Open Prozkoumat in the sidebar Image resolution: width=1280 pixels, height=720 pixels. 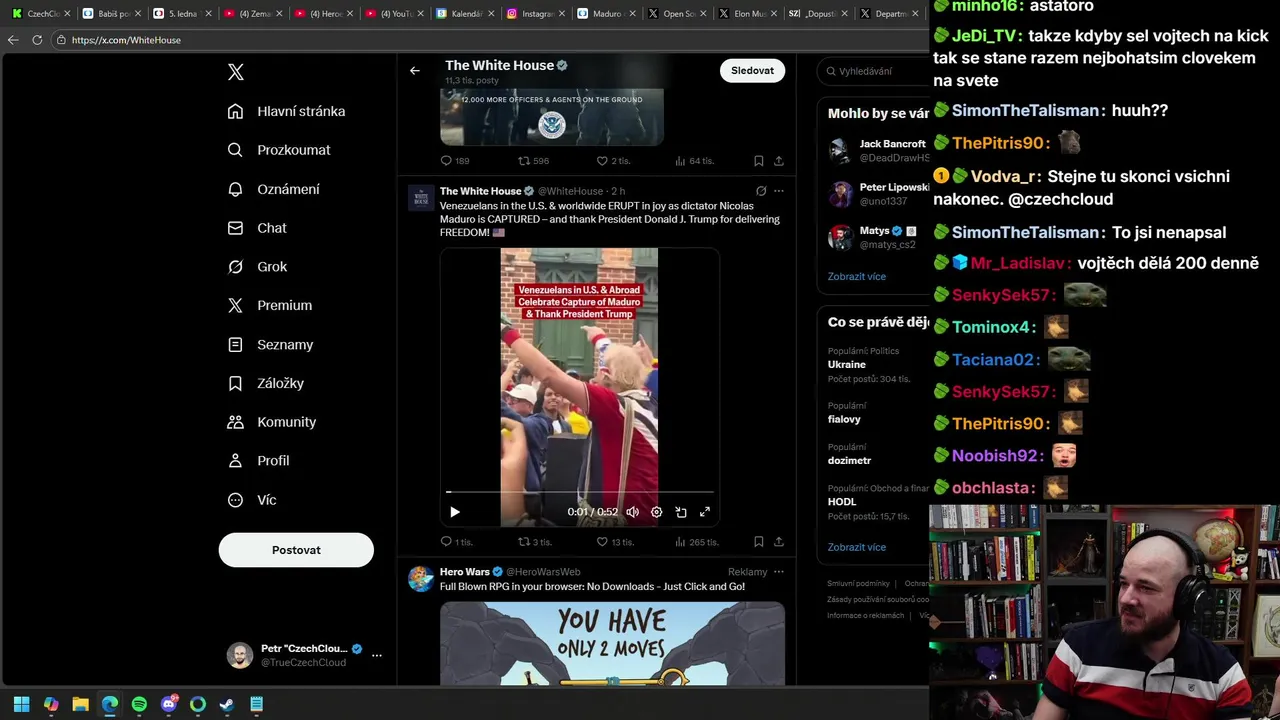point(279,150)
